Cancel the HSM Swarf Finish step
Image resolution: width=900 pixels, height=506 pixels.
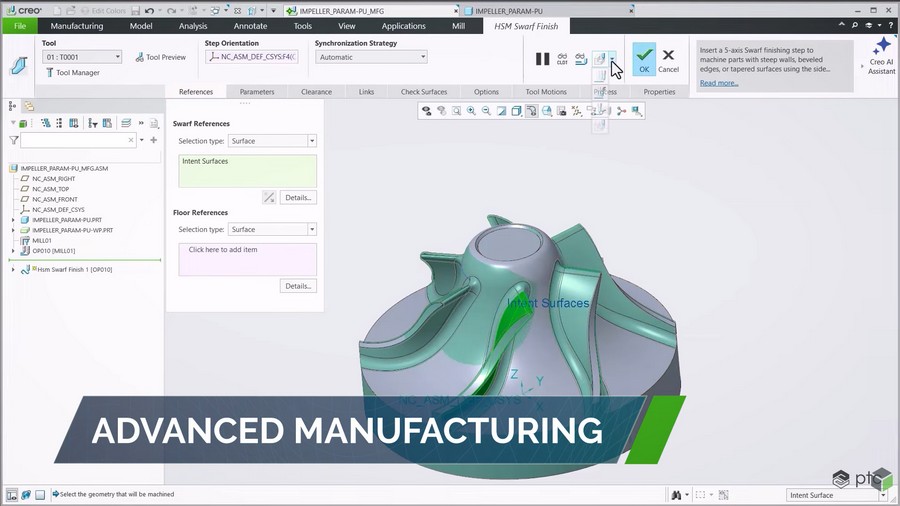click(x=668, y=60)
